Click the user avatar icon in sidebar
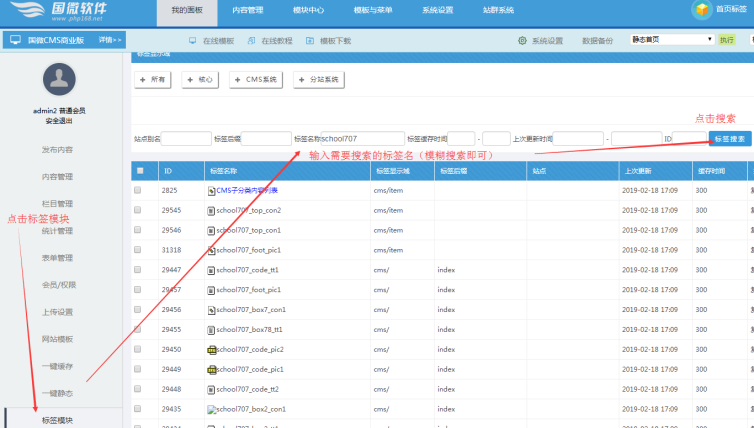Image resolution: width=754 pixels, height=428 pixels. (x=59, y=82)
